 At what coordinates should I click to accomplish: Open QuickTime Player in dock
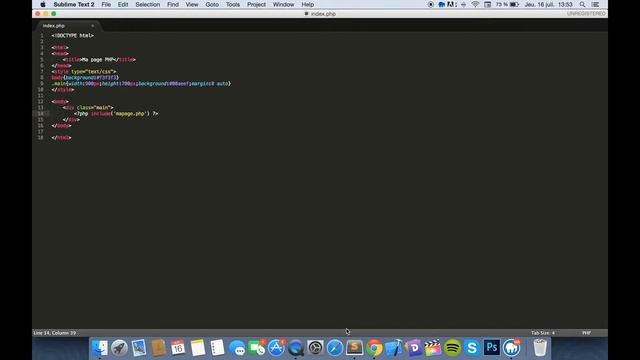(x=296, y=348)
